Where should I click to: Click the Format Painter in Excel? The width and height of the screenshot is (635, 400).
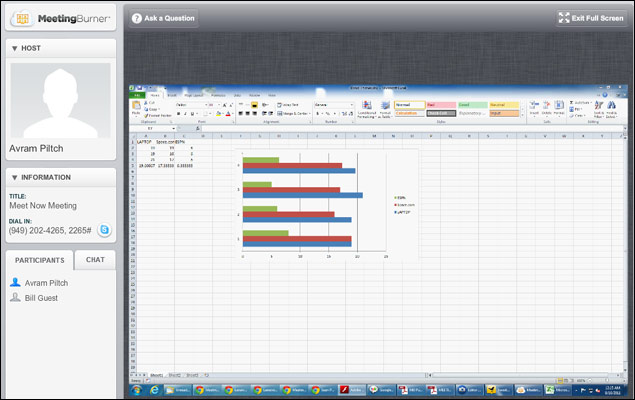point(158,115)
